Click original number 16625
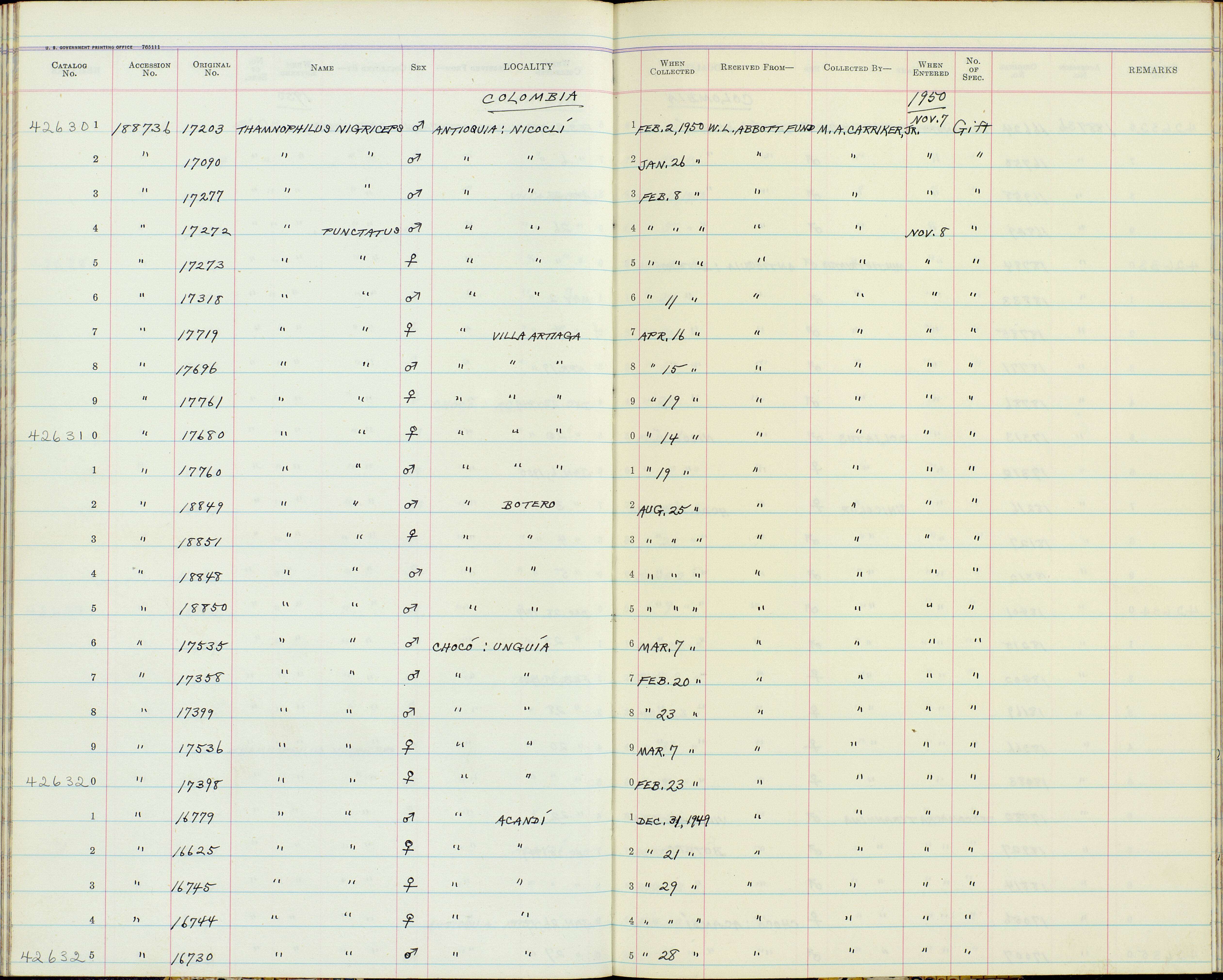1223x980 pixels. click(194, 852)
